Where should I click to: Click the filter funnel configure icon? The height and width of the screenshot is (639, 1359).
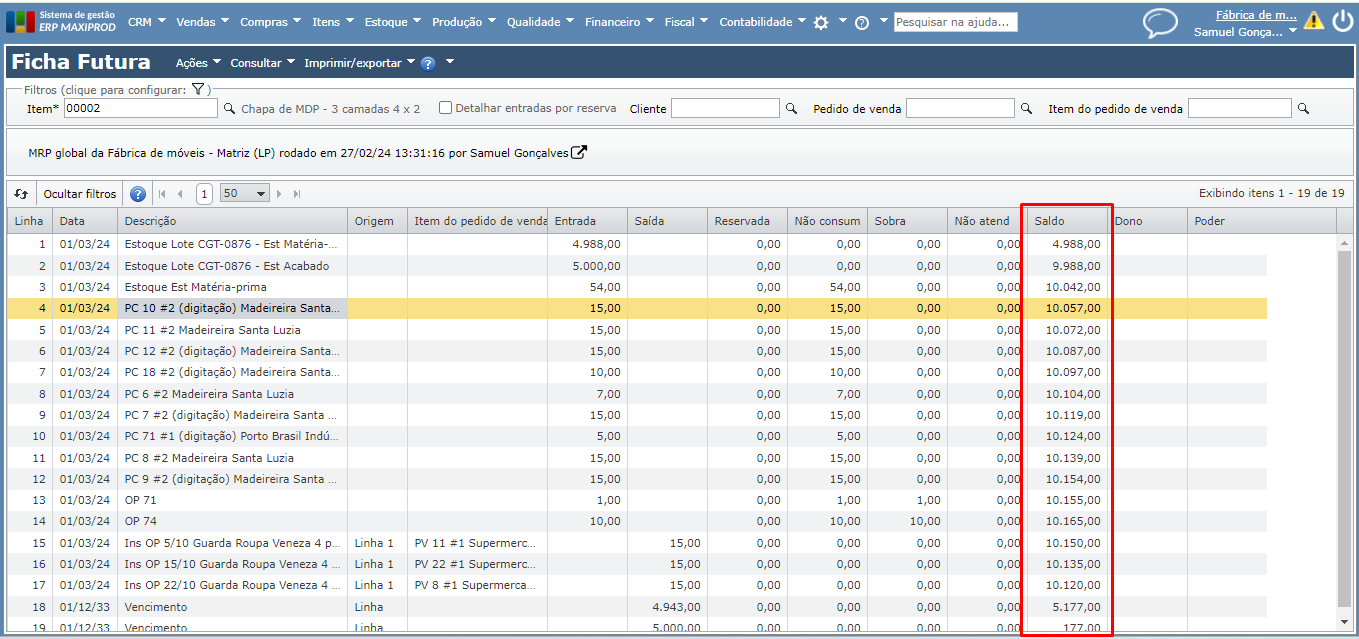point(198,90)
